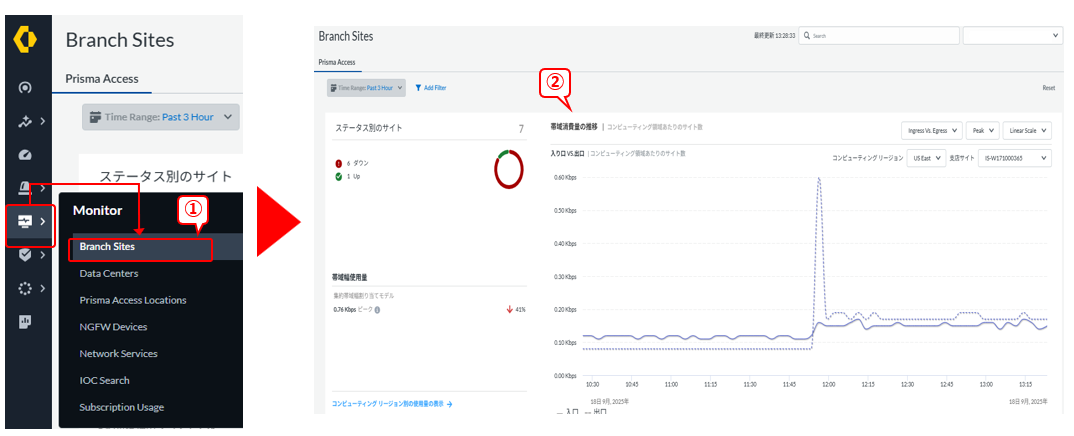Click the speedometer dashboard icon in sidebar
This screenshot has height=436, width=1074.
26,155
